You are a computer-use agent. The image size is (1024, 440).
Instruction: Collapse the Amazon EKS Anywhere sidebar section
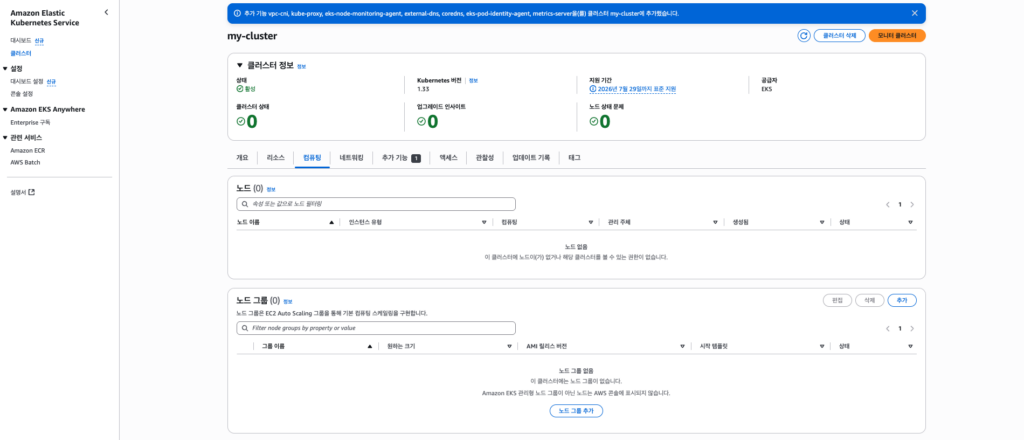(5, 109)
